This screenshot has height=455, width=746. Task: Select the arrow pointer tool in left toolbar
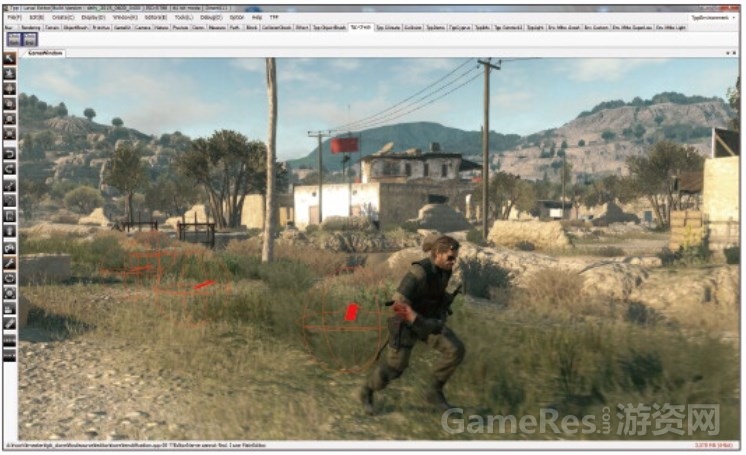[10, 58]
